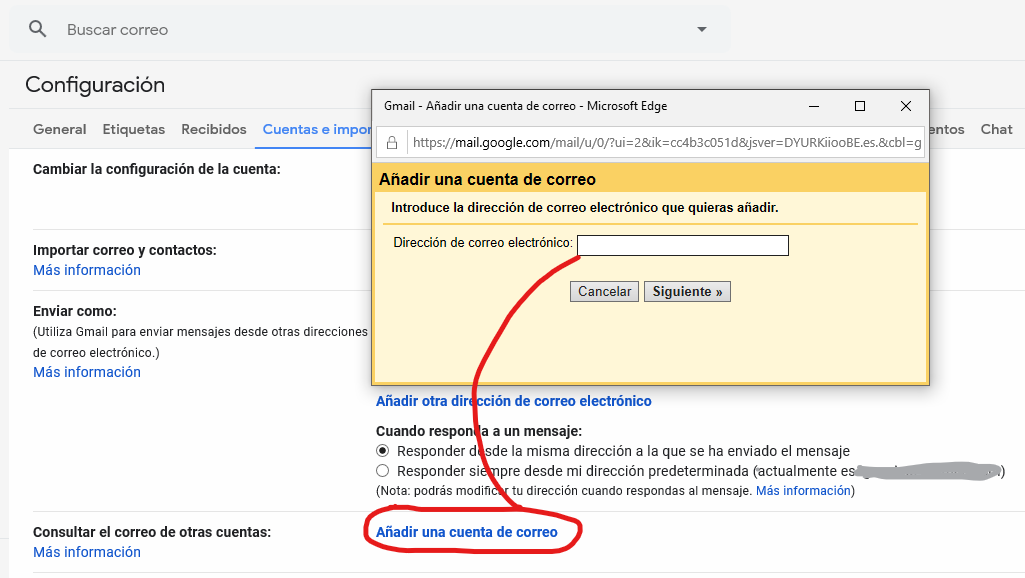Click the popup window title bar text
This screenshot has width=1025, height=578.
526,106
